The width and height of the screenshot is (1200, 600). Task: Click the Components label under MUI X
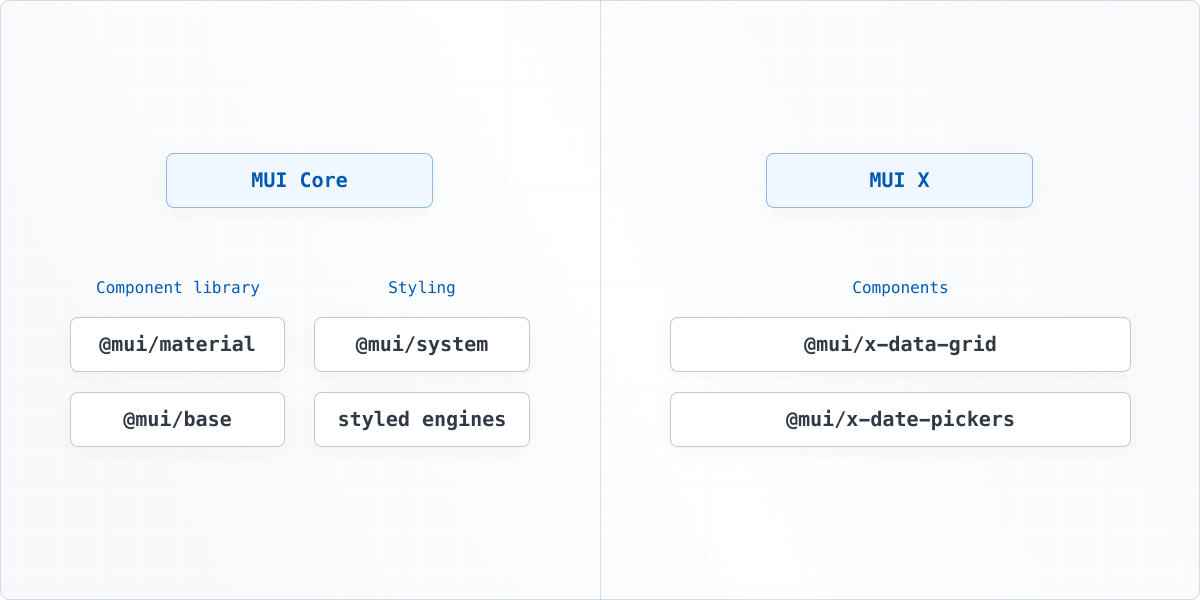[x=900, y=288]
